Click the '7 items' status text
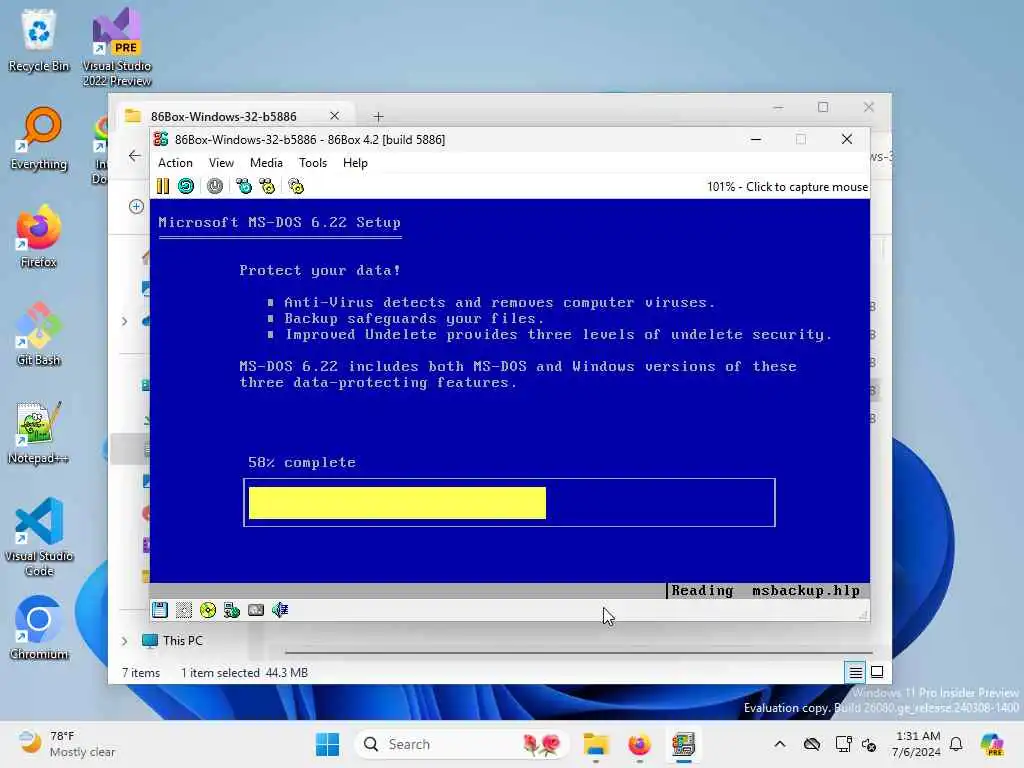The image size is (1024, 768). pos(141,673)
